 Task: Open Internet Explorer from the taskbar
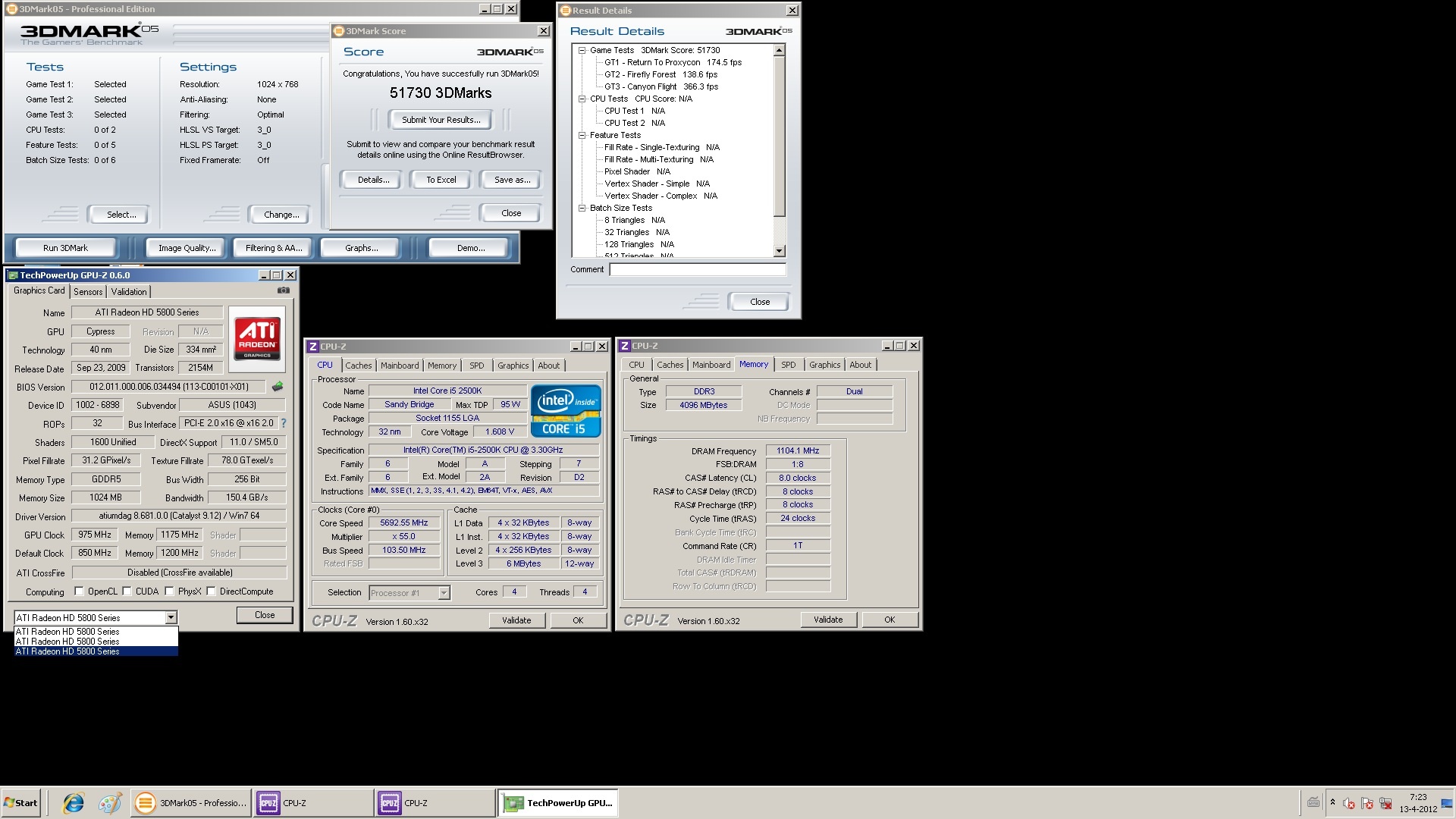[x=74, y=803]
